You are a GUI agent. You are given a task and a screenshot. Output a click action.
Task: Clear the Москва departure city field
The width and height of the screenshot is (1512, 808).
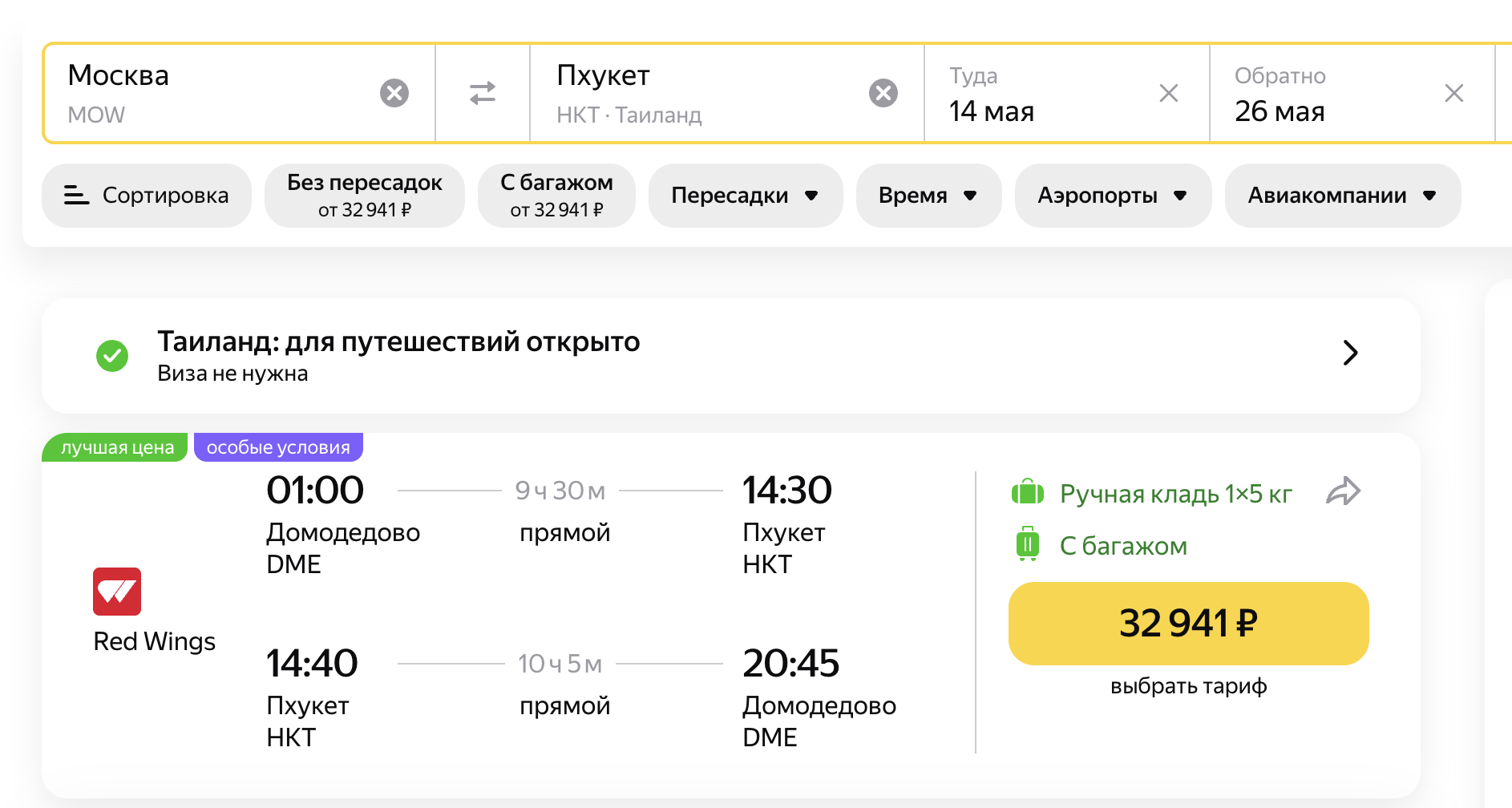point(394,93)
